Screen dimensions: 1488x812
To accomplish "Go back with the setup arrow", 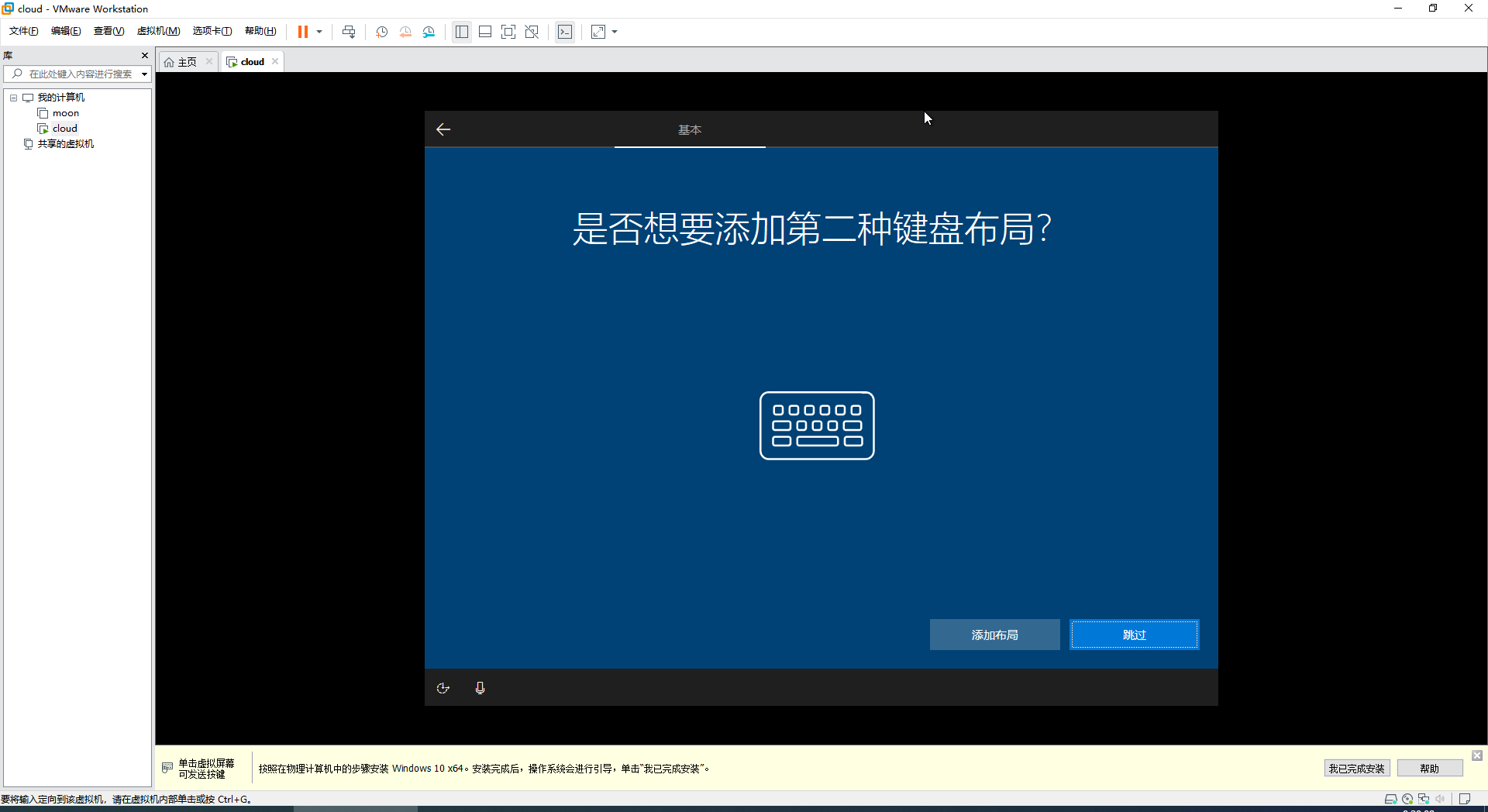I will click(x=443, y=129).
